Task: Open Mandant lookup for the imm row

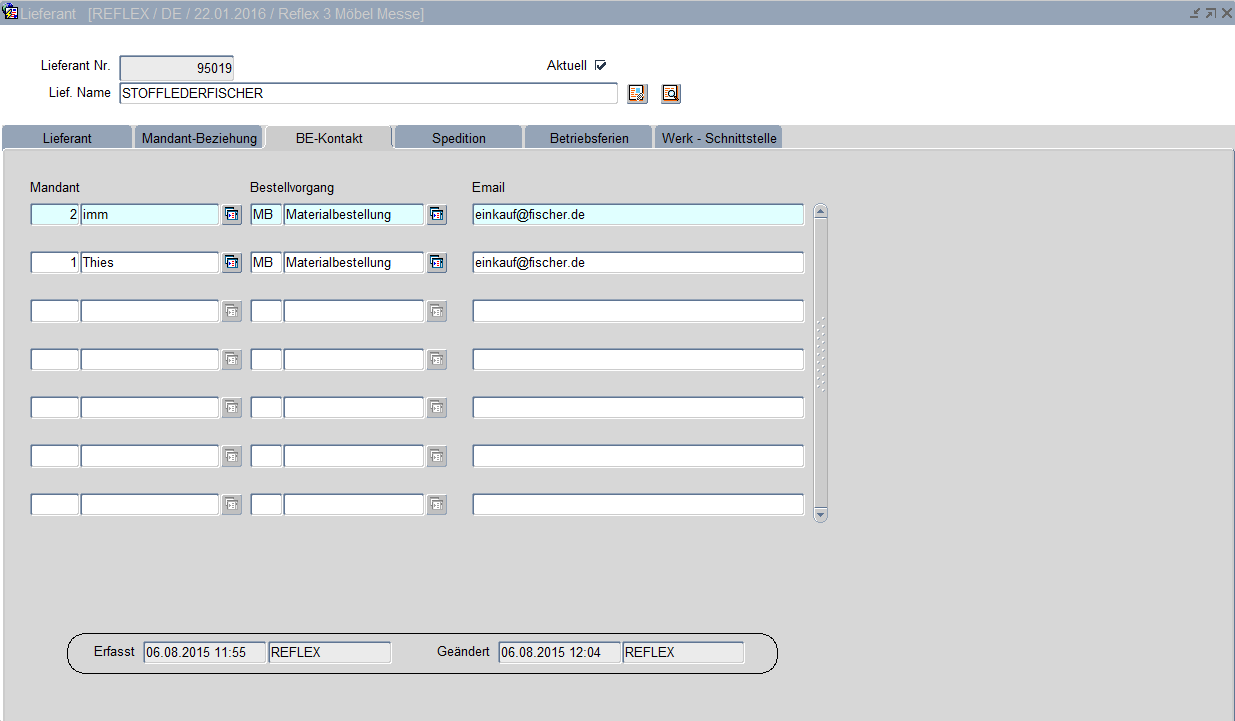Action: click(x=232, y=215)
